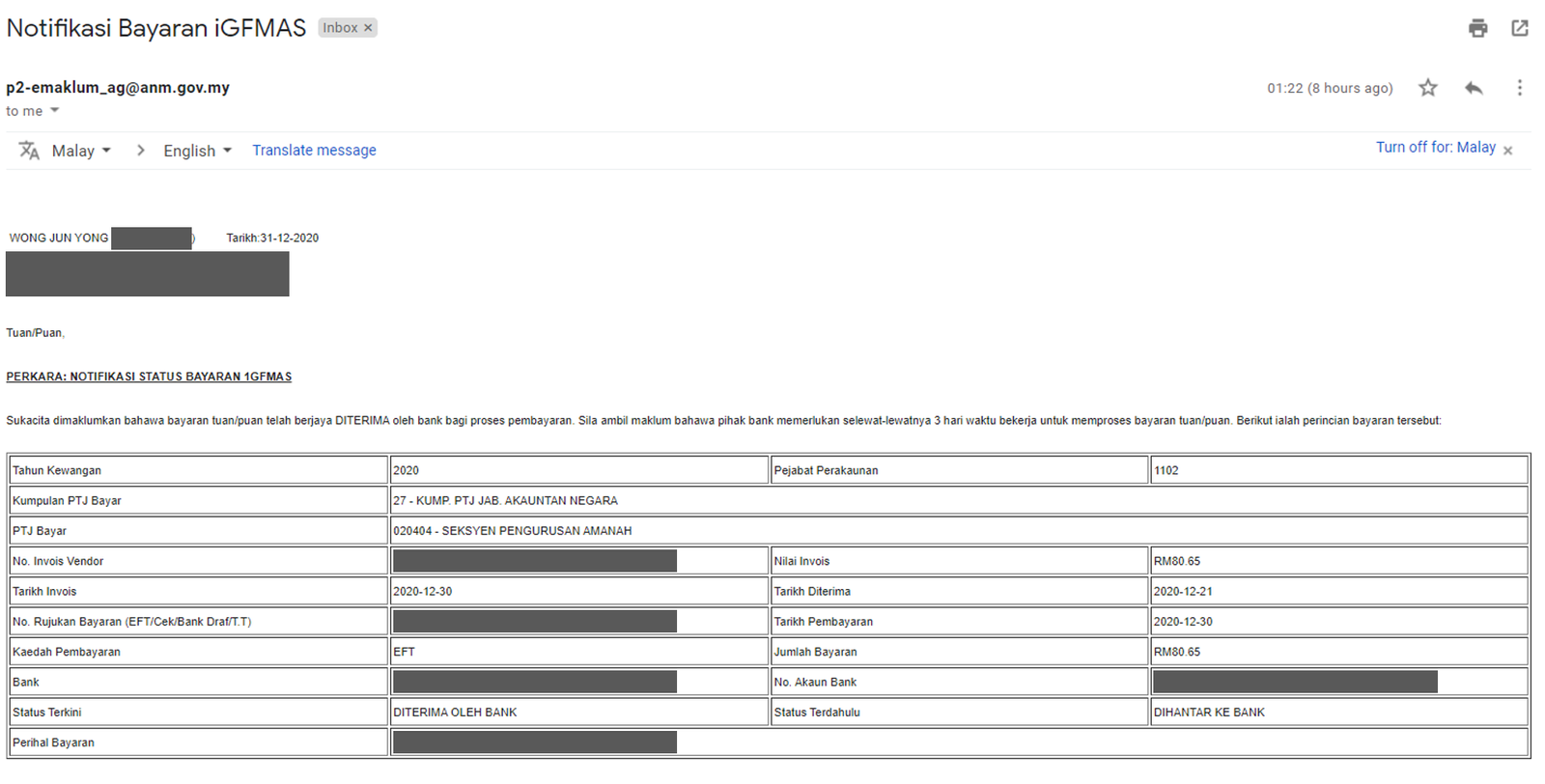Image resolution: width=1545 pixels, height=784 pixels.
Task: Click the timestamp 01:22 (8 hours ago)
Action: [1330, 88]
